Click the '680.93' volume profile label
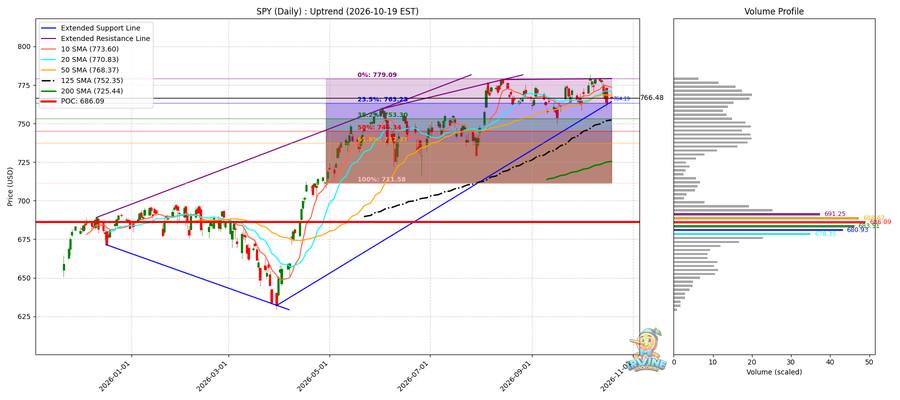Viewport: 900px width, 400px height. point(858,230)
